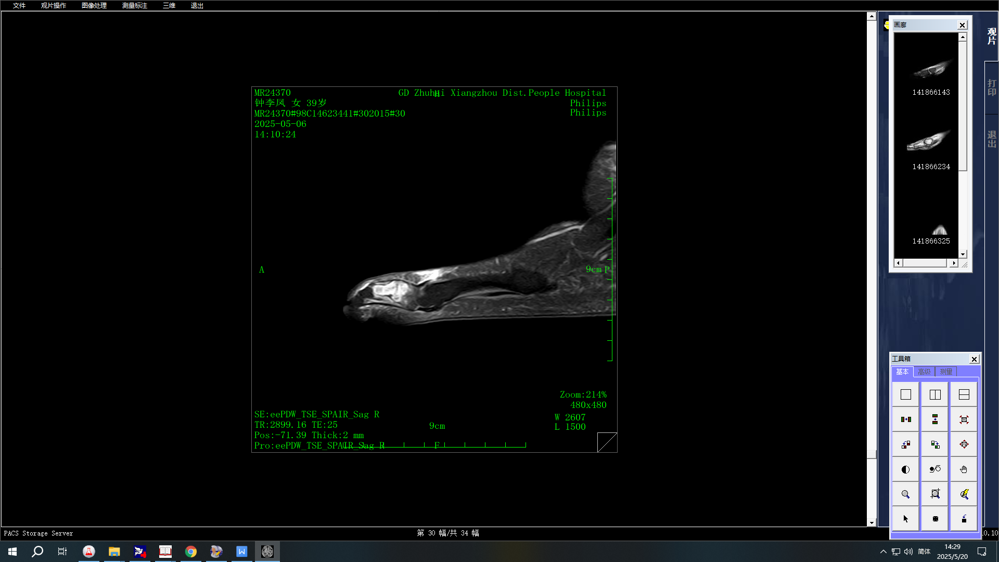Open the 测量标注 menu
The height and width of the screenshot is (562, 999).
coord(134,6)
